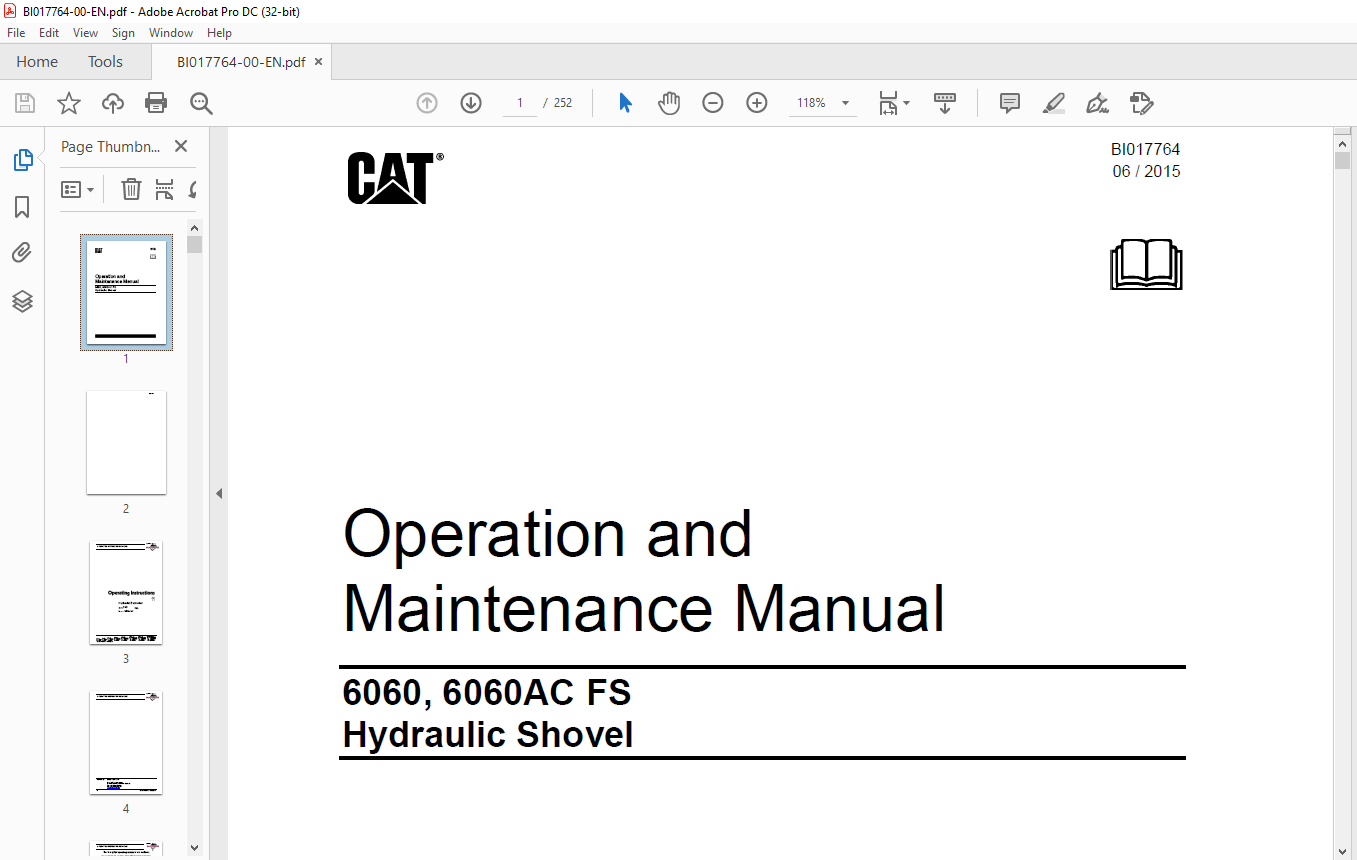
Task: Open the Edit menu
Action: pyautogui.click(x=49, y=33)
